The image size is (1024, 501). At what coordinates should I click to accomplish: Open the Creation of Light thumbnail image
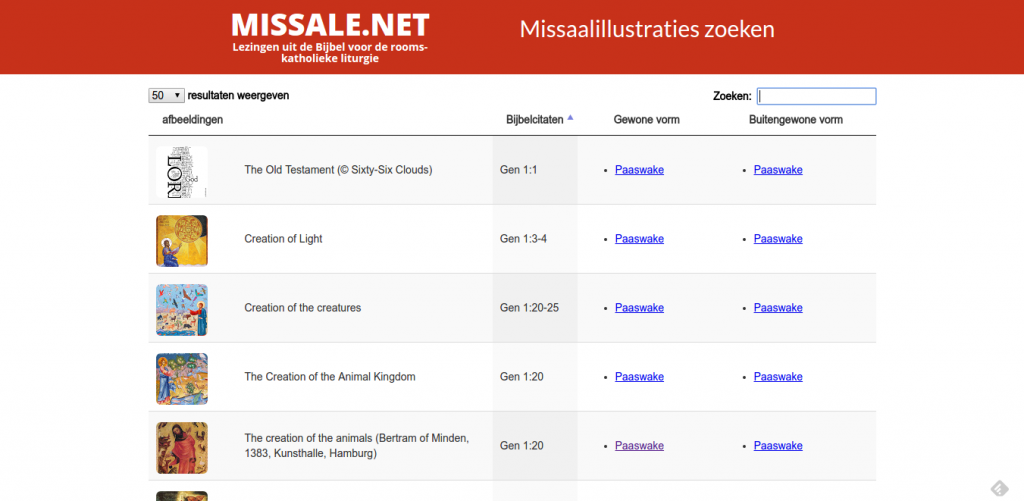coord(182,241)
